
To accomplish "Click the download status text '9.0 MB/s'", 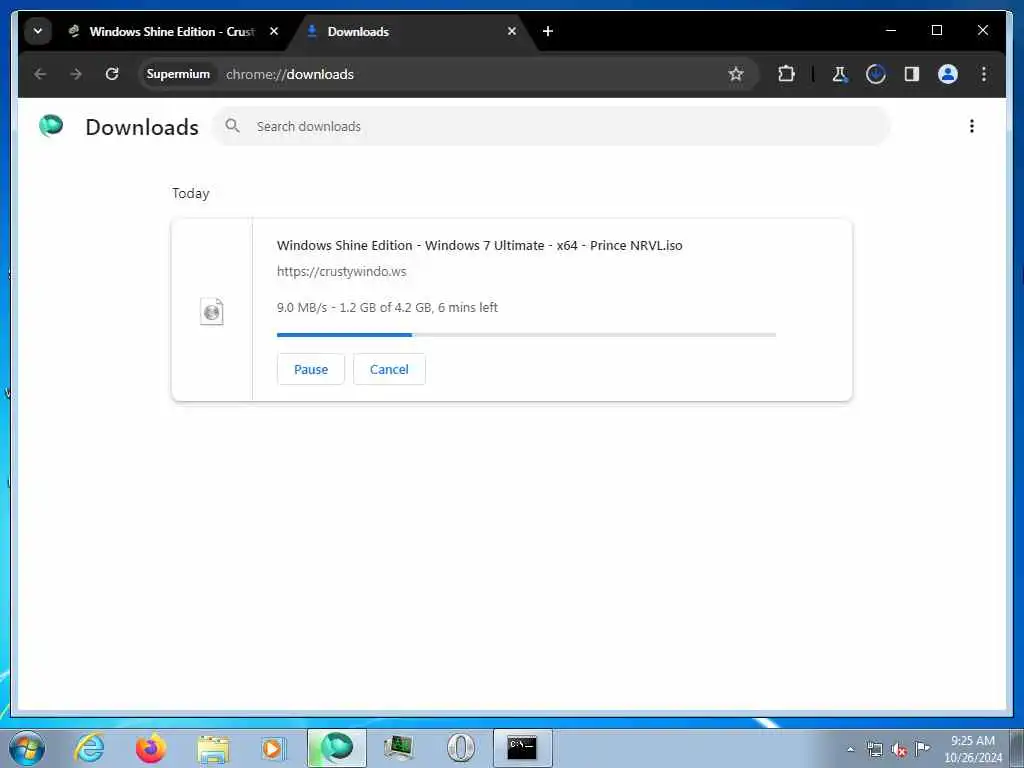I will pos(302,307).
